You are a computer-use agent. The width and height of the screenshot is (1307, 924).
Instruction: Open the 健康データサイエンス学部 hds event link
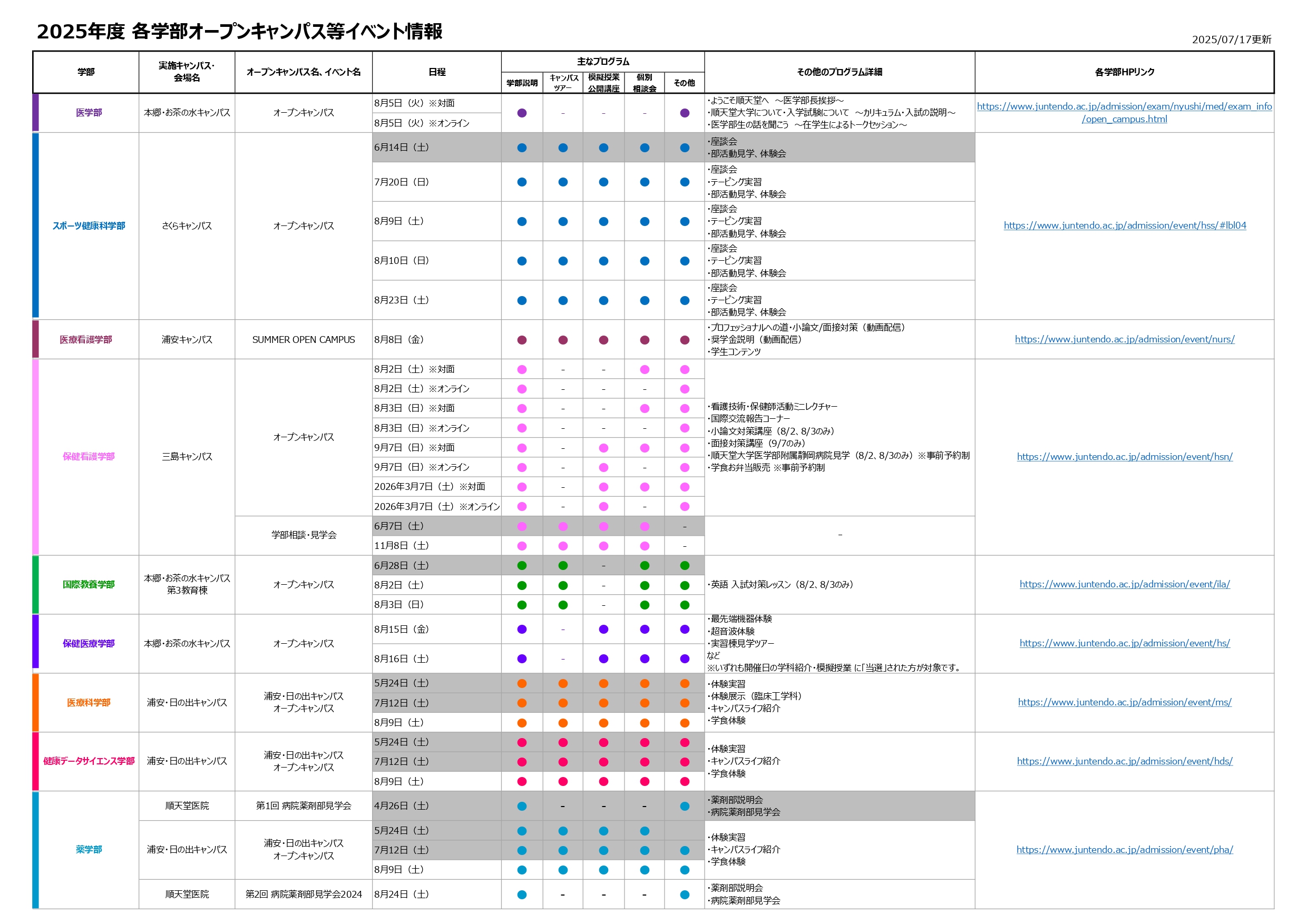1125,761
